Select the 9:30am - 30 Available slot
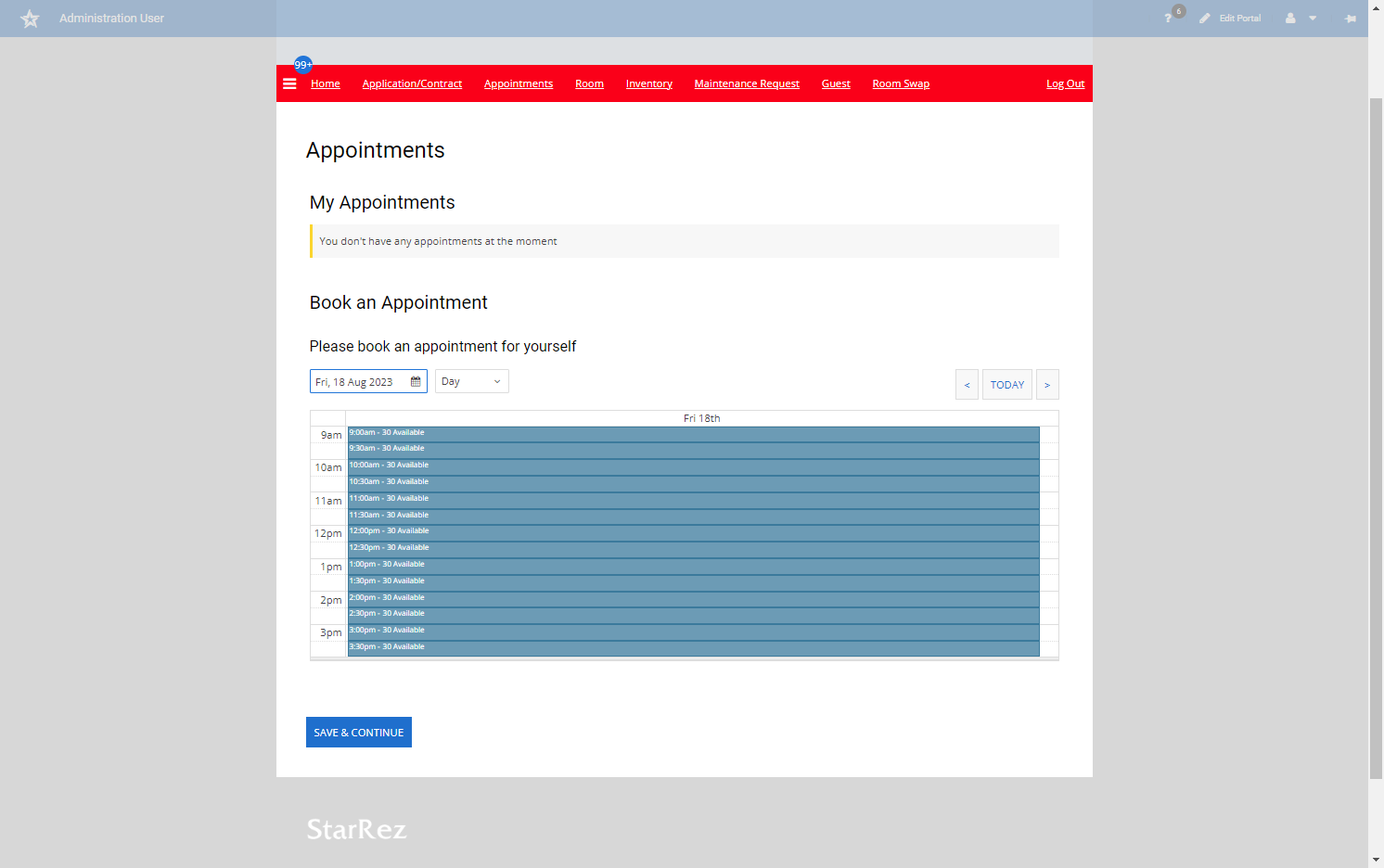The height and width of the screenshot is (868, 1384). (693, 451)
